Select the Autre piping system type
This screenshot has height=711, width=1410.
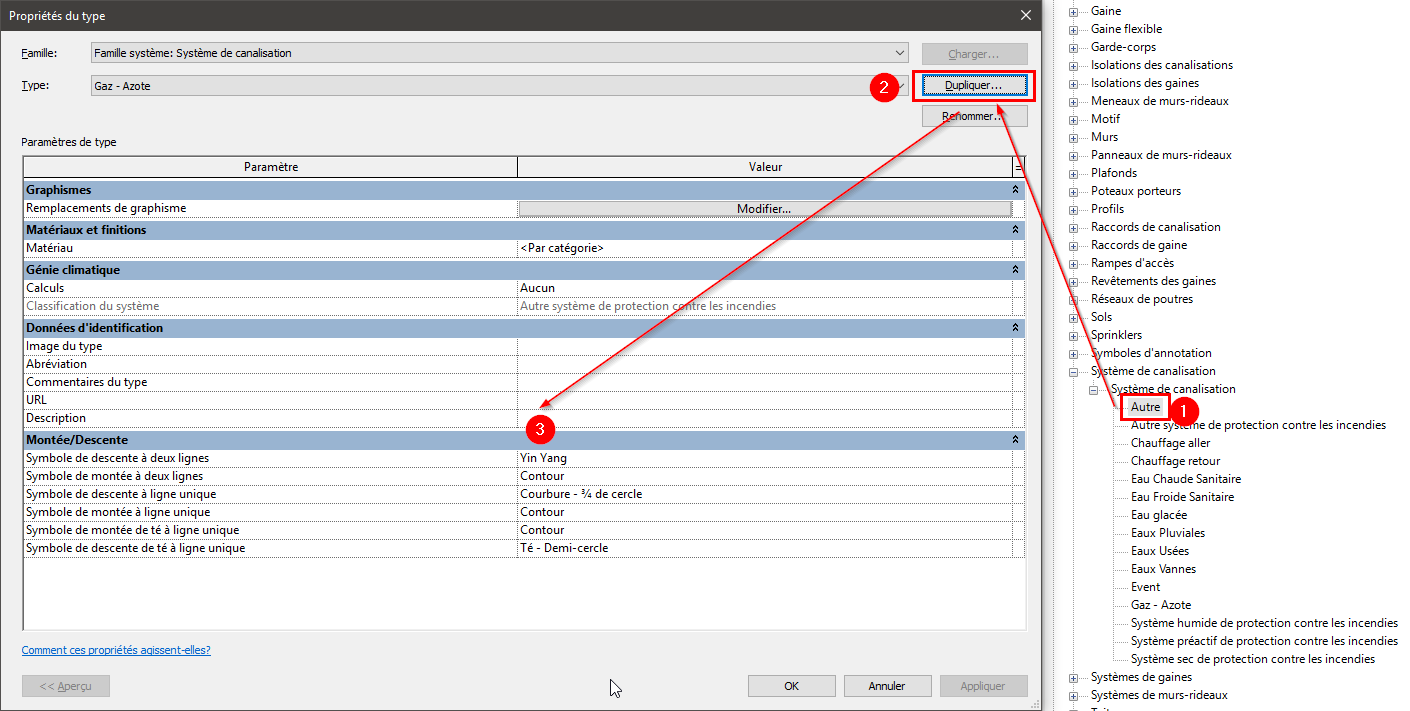[x=1146, y=407]
